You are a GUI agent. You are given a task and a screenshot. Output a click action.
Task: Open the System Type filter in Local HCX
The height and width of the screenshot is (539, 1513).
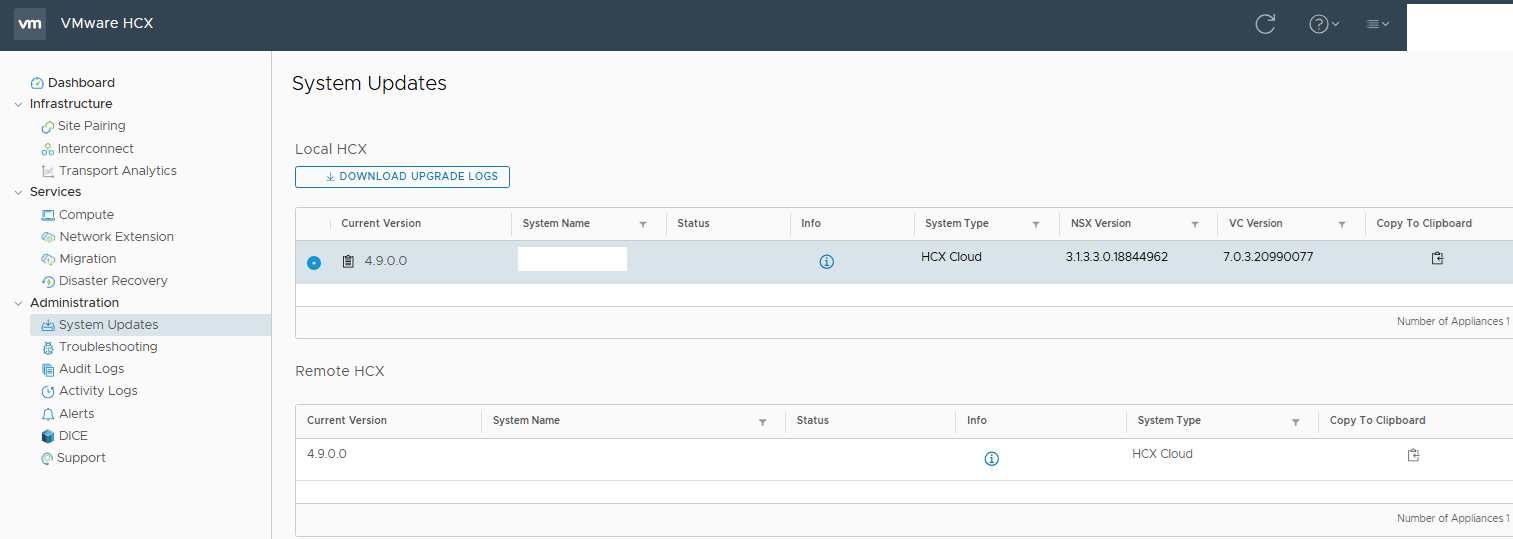[x=1036, y=225]
